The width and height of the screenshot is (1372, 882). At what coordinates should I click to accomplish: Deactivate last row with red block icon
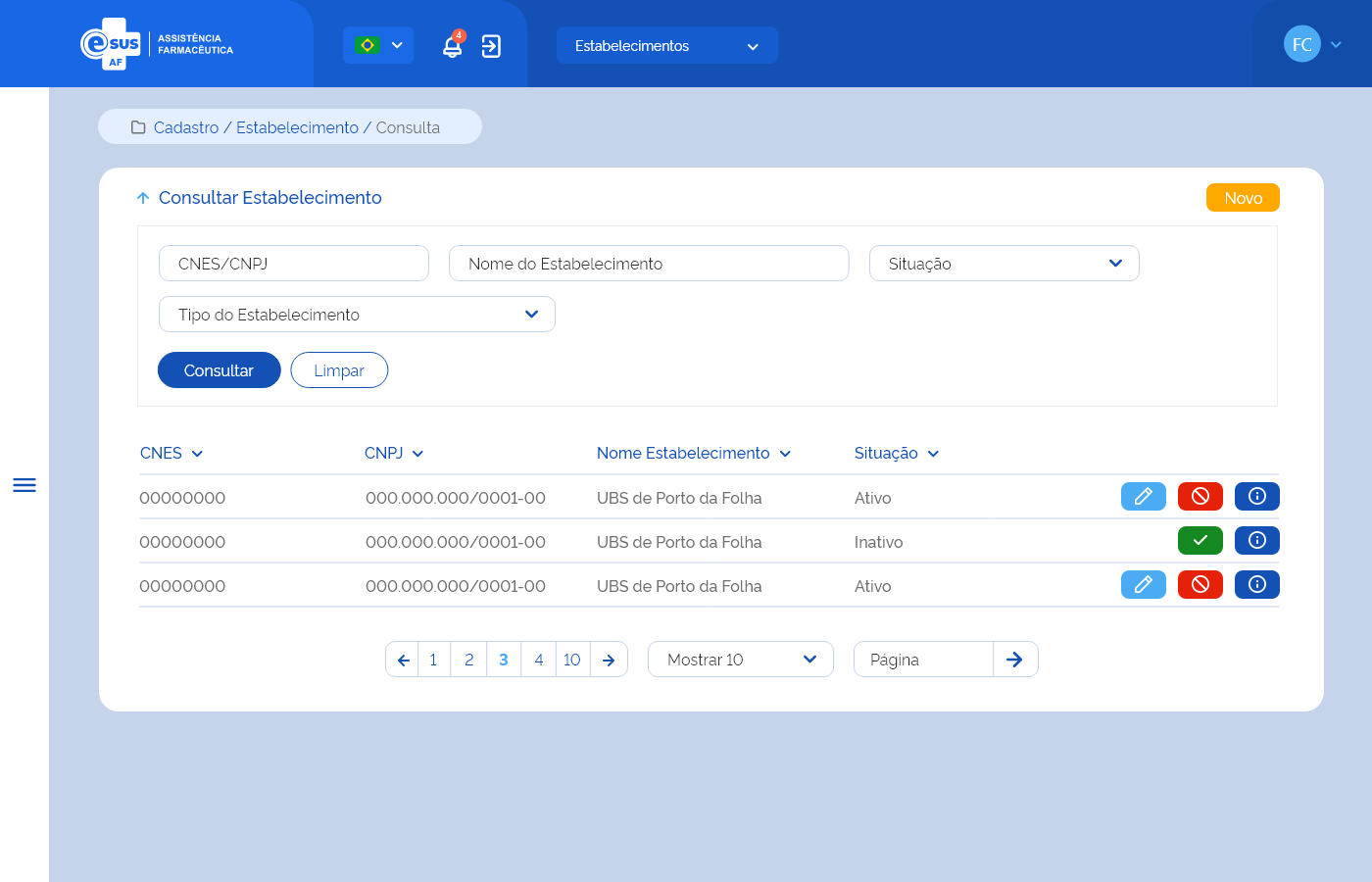(x=1200, y=585)
